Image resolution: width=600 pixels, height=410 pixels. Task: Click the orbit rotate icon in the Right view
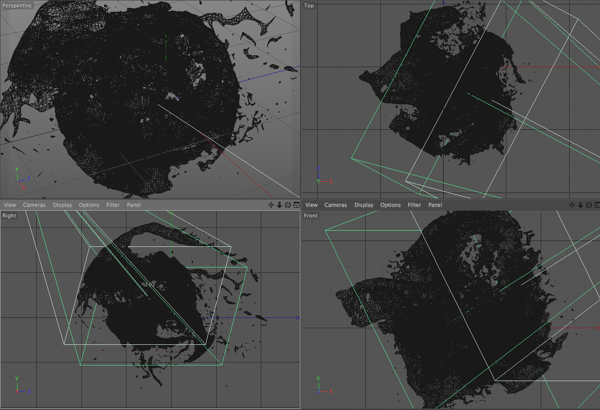click(x=288, y=205)
